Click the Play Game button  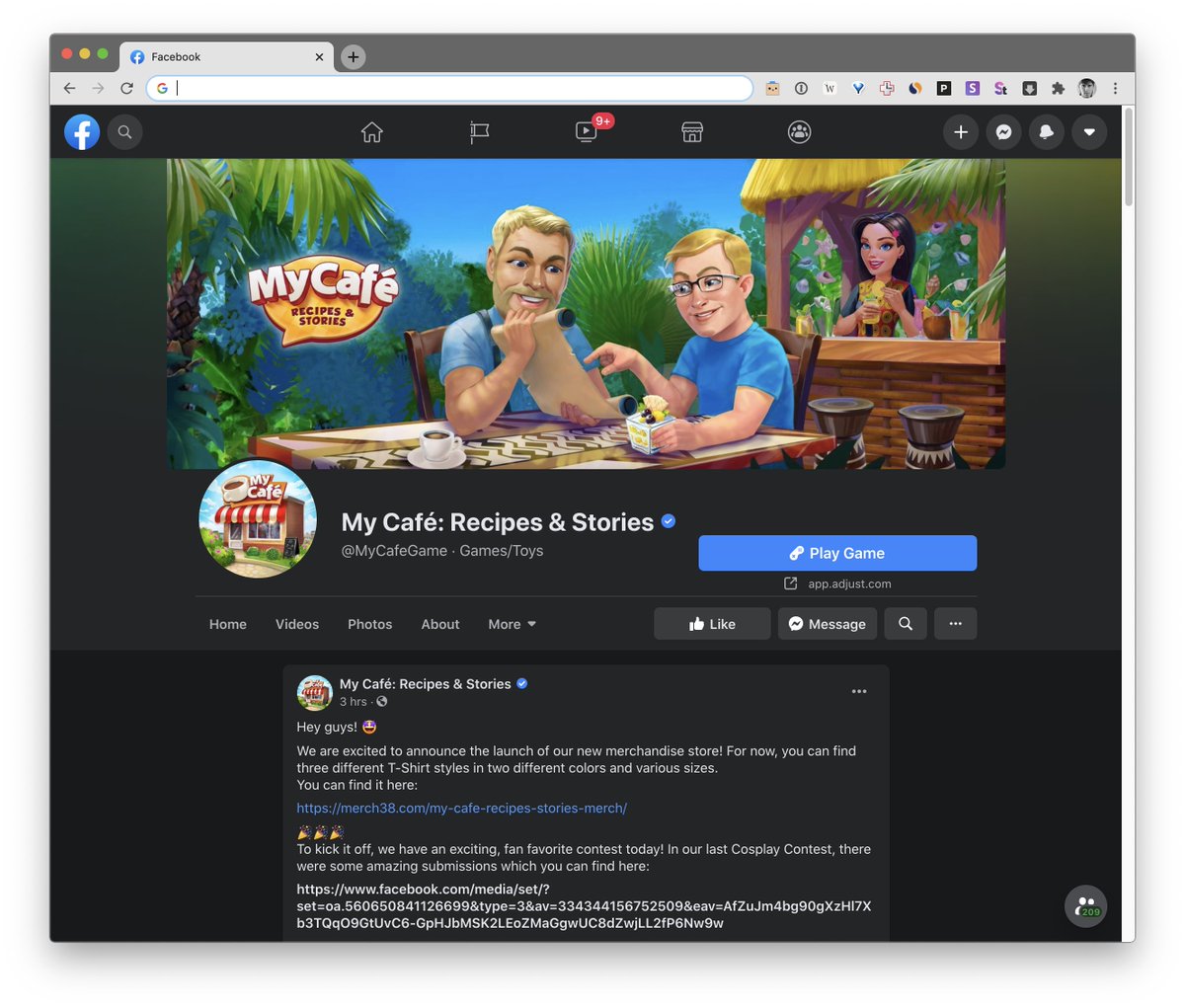tap(837, 553)
